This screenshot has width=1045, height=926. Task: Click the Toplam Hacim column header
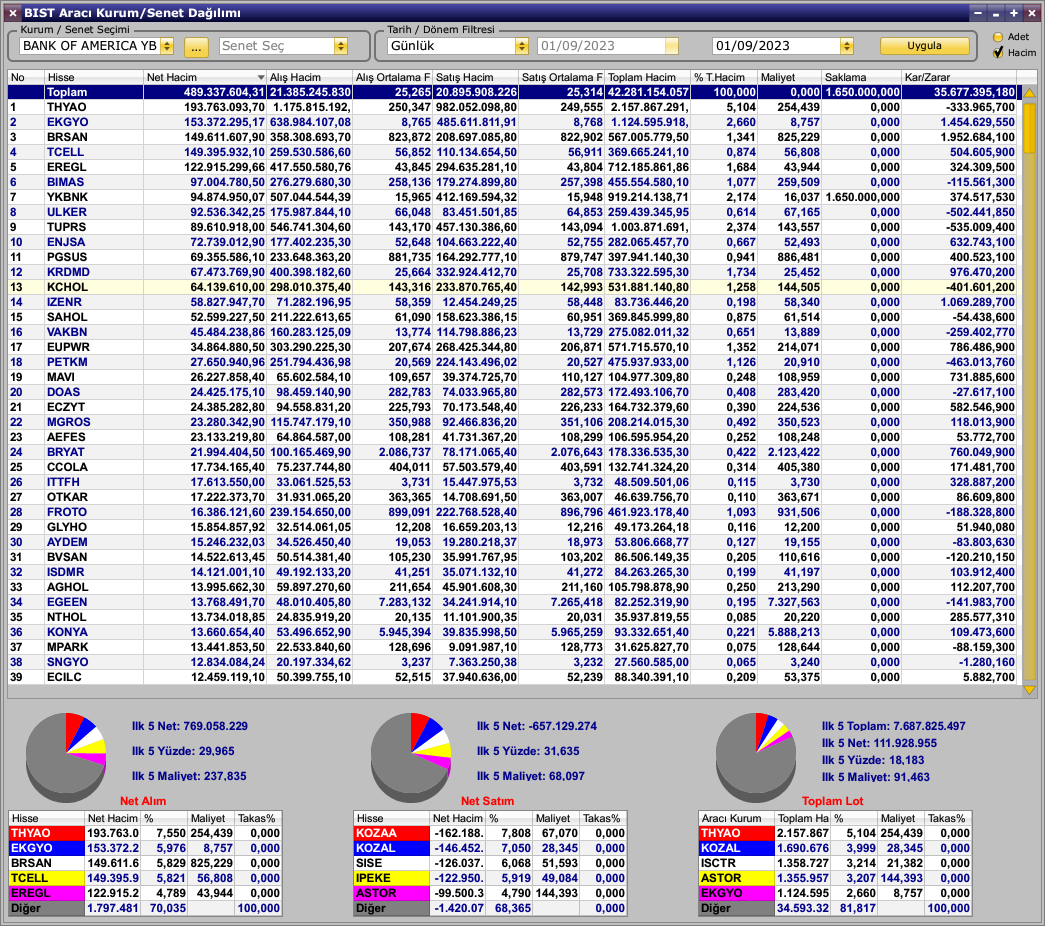(647, 77)
